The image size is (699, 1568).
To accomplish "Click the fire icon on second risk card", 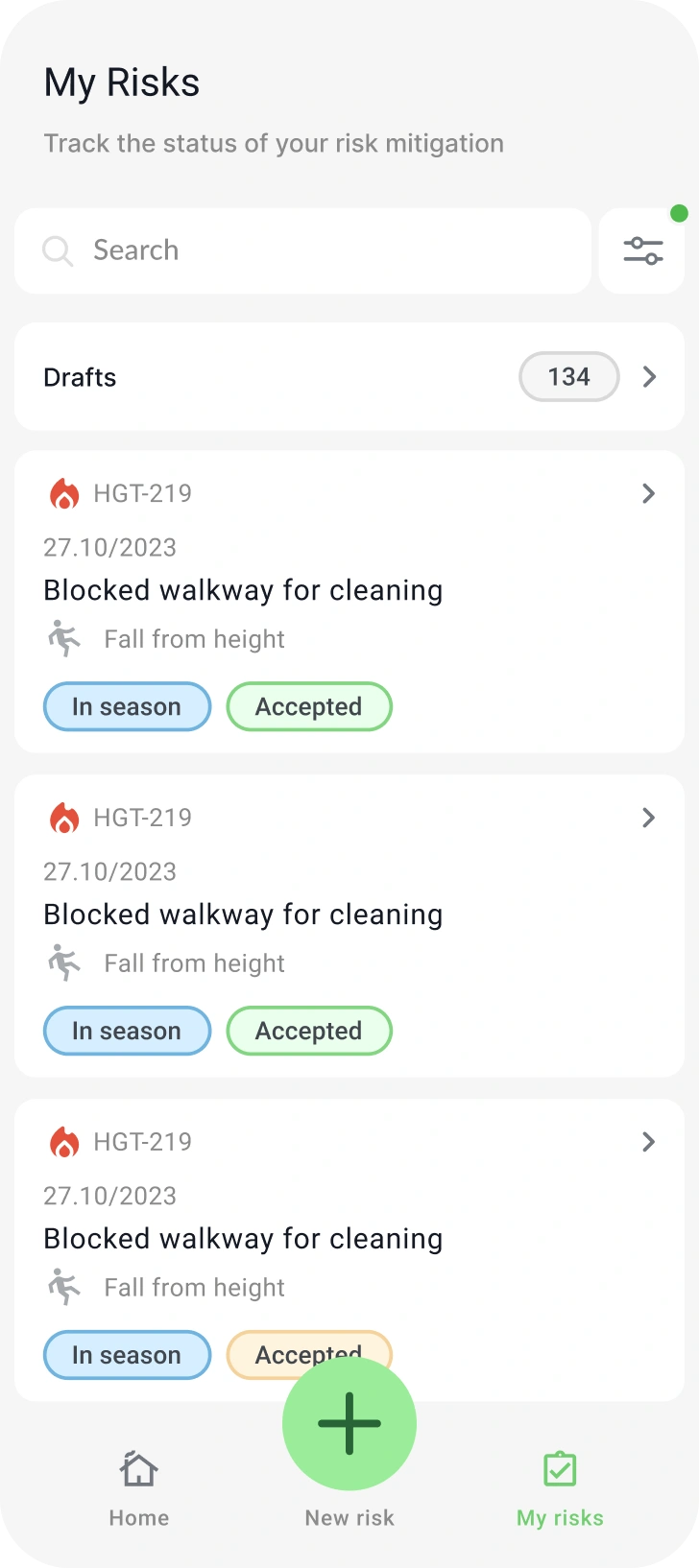I will (64, 819).
